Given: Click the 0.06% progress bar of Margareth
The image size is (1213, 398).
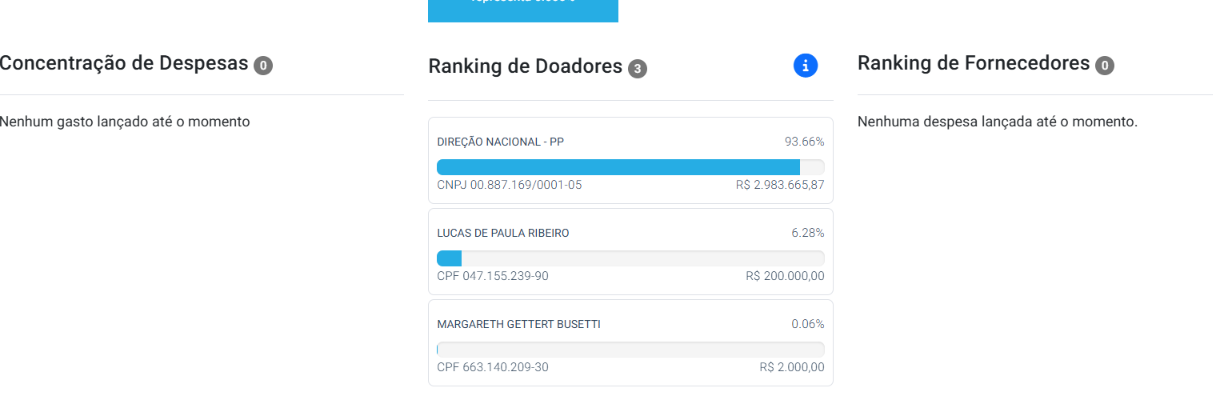Looking at the screenshot, I should tap(631, 349).
